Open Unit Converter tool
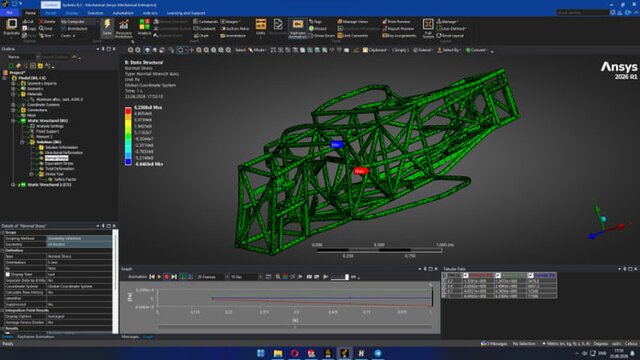The height and width of the screenshot is (360, 640). pyautogui.click(x=353, y=36)
